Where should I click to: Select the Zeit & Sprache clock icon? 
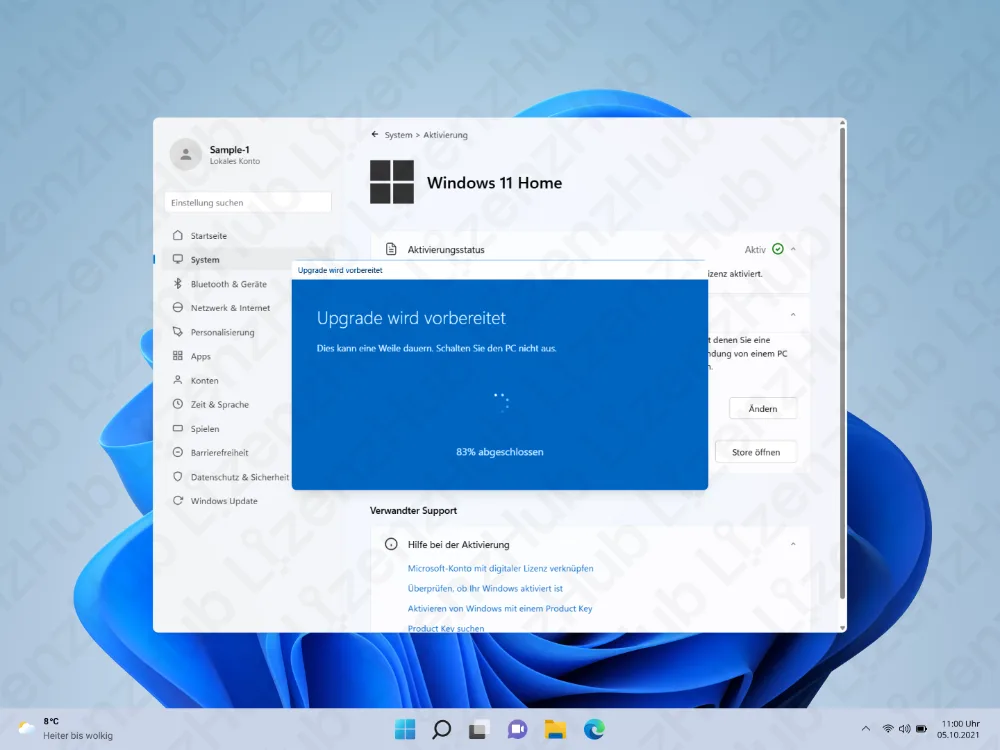(178, 404)
